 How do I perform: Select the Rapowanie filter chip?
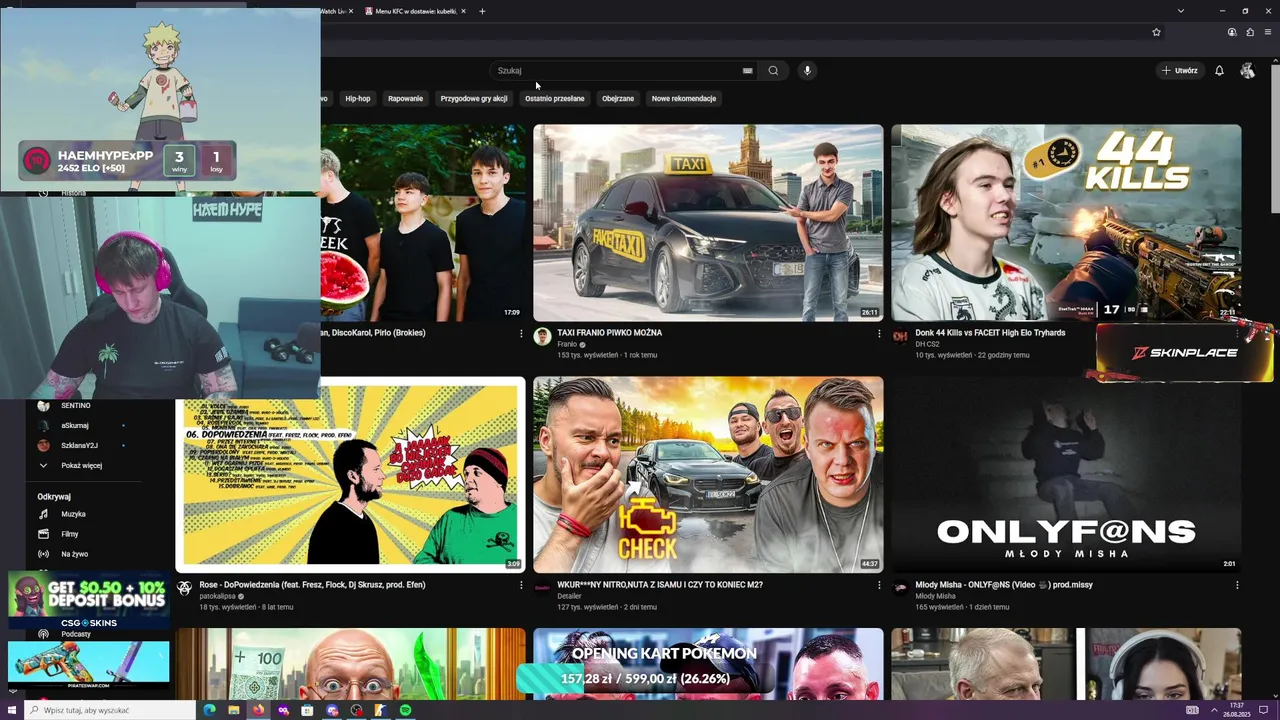coord(406,98)
